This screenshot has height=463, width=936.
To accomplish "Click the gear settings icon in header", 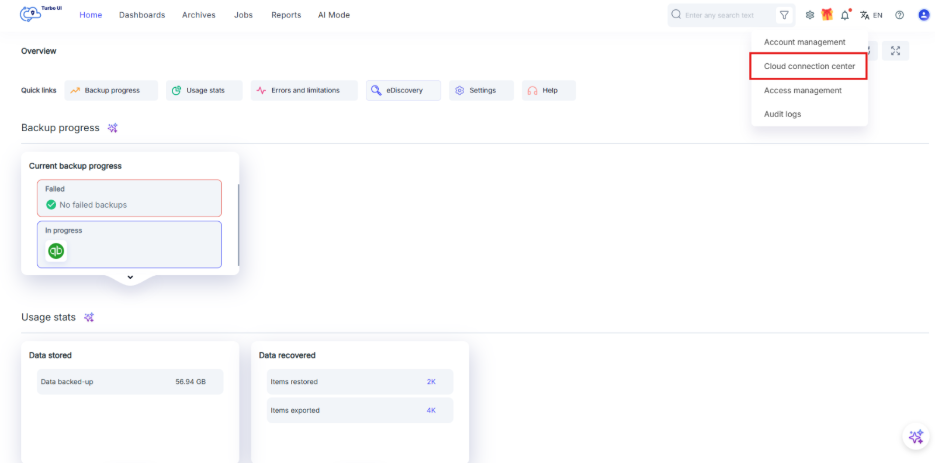I will click(810, 15).
